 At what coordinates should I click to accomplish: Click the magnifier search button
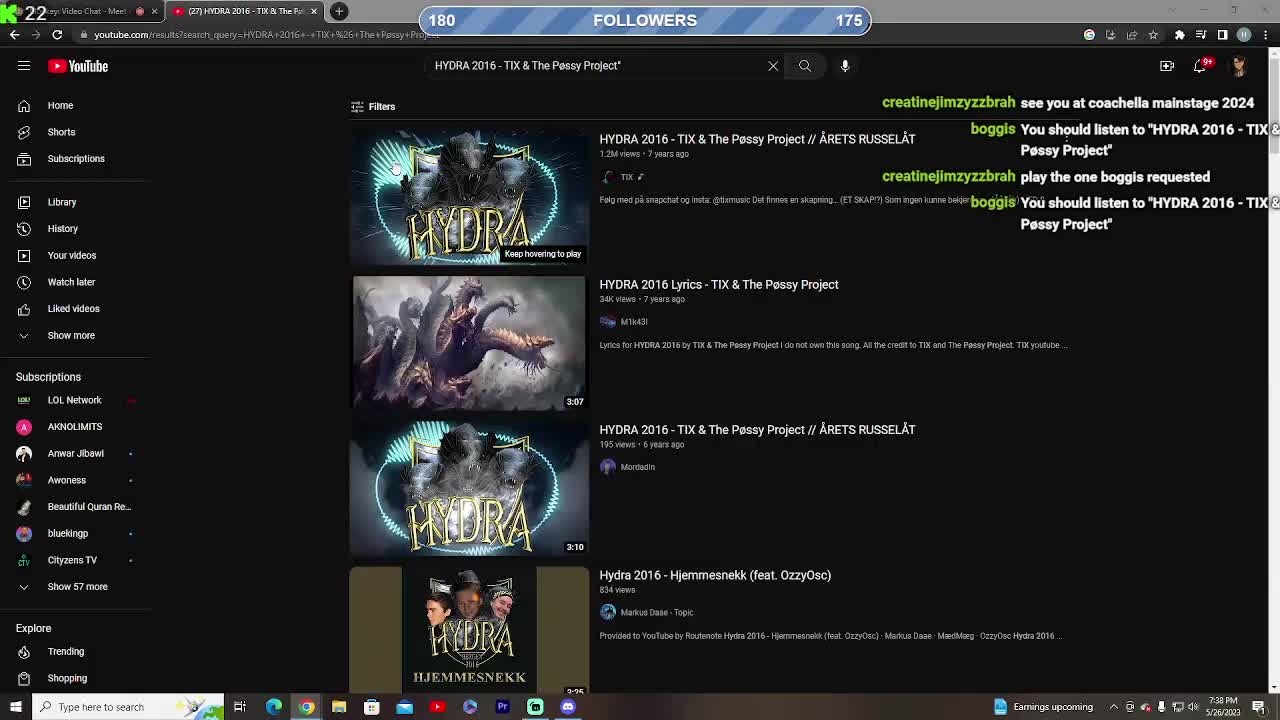(x=805, y=66)
